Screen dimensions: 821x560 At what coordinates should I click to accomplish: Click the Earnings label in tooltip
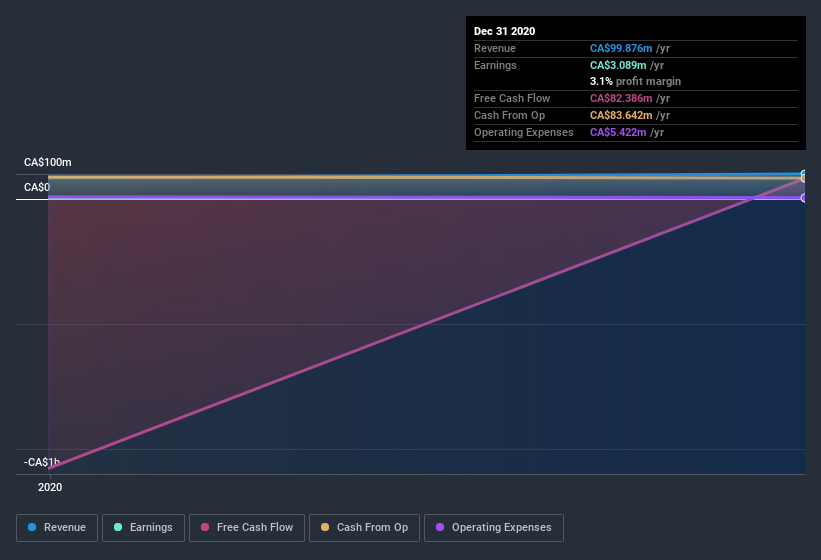point(495,65)
